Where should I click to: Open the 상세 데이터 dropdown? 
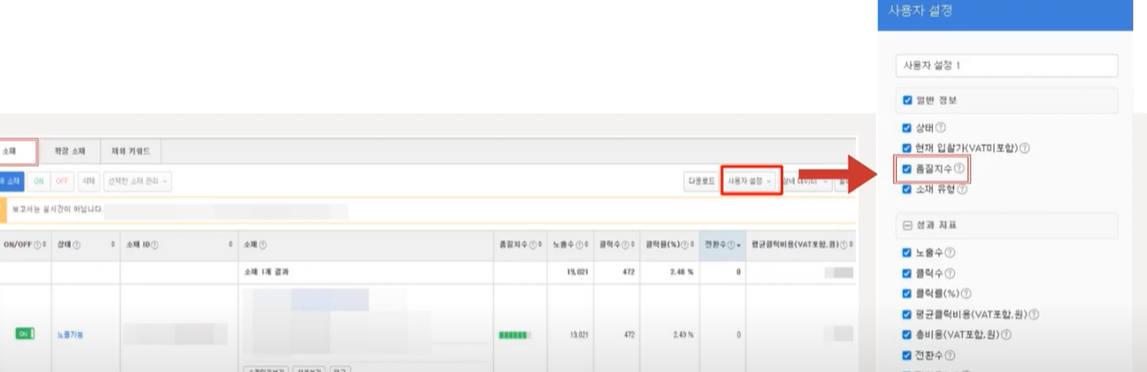click(x=807, y=181)
